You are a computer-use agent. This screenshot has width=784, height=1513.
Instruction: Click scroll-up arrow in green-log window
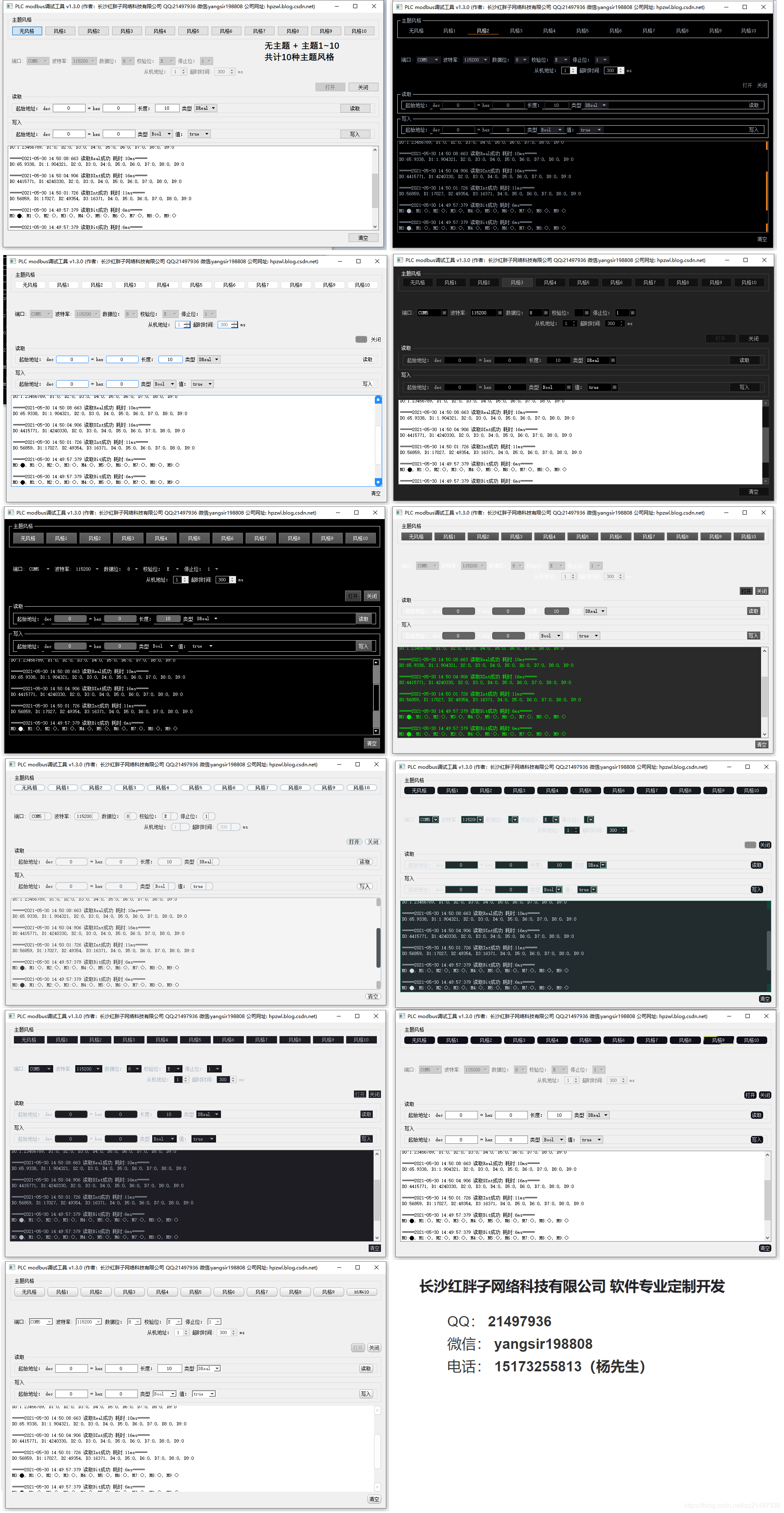pyautogui.click(x=765, y=651)
